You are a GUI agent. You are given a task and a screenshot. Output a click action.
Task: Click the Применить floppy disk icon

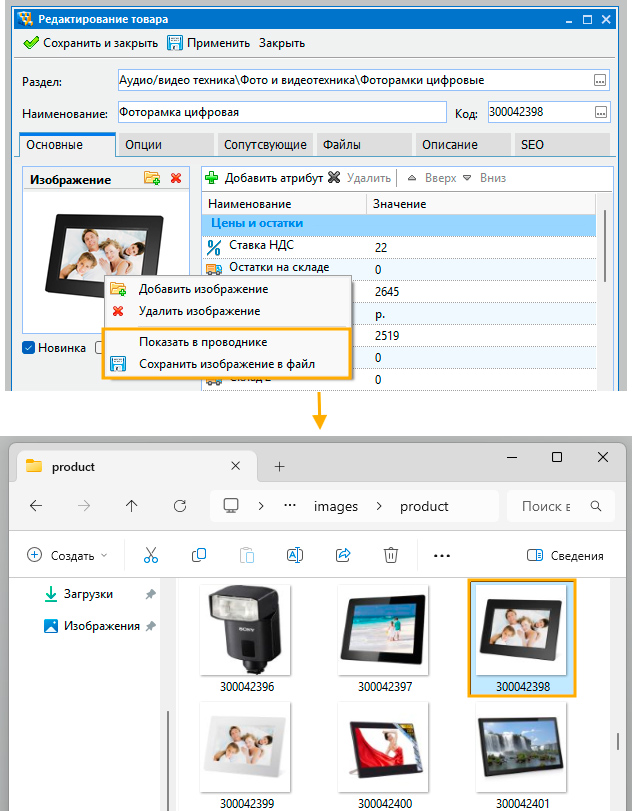[x=175, y=43]
